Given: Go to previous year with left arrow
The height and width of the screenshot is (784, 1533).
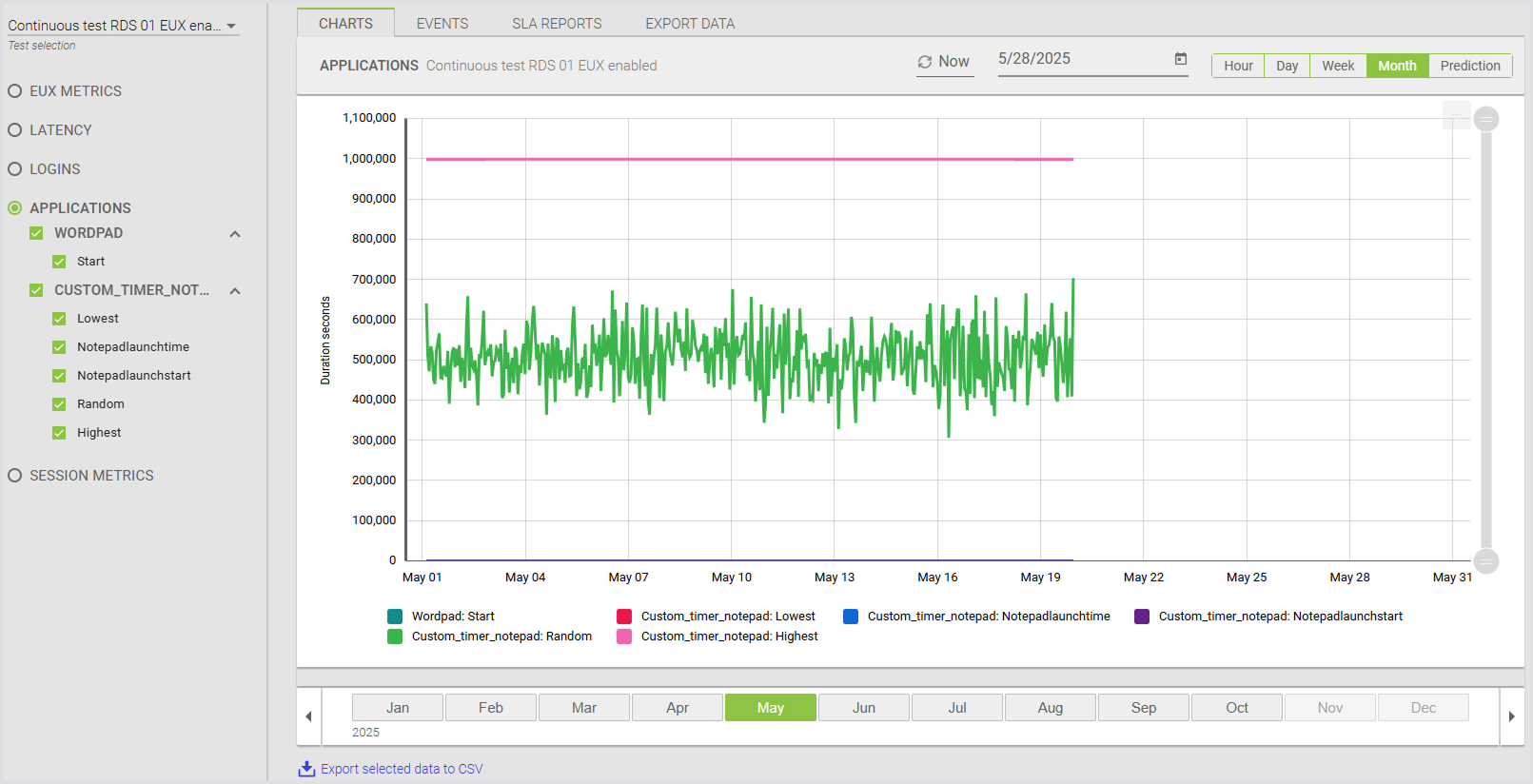Looking at the screenshot, I should [308, 716].
